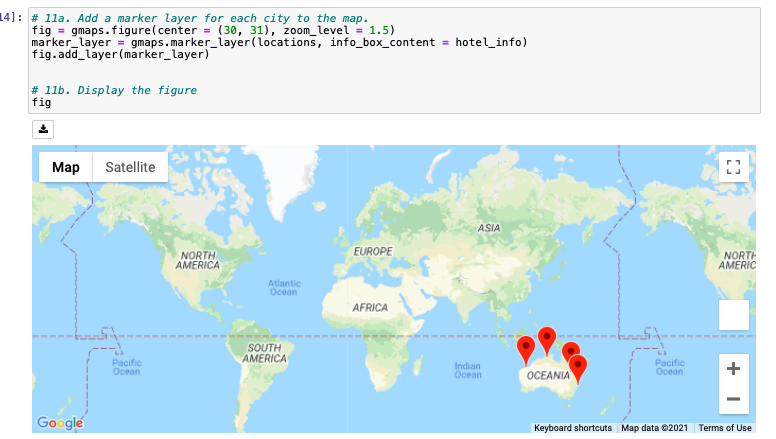
Task: Select the westernmost red marker in Australia
Action: (526, 349)
